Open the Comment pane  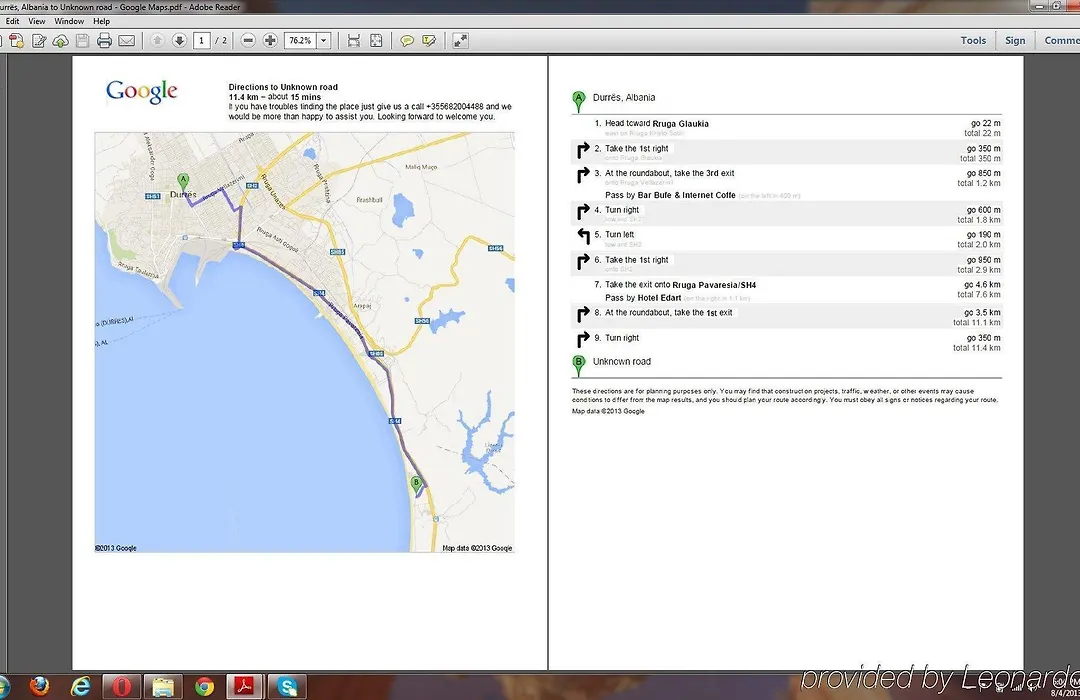1061,41
